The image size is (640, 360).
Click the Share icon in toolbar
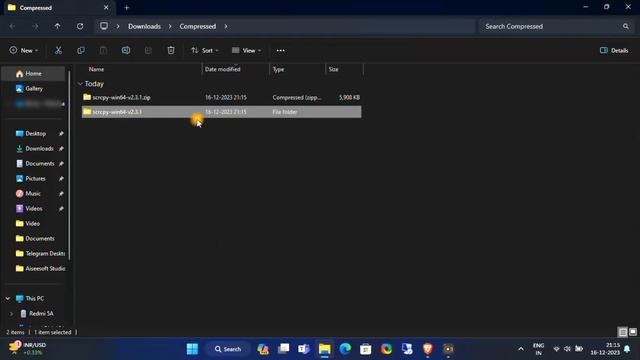click(148, 50)
